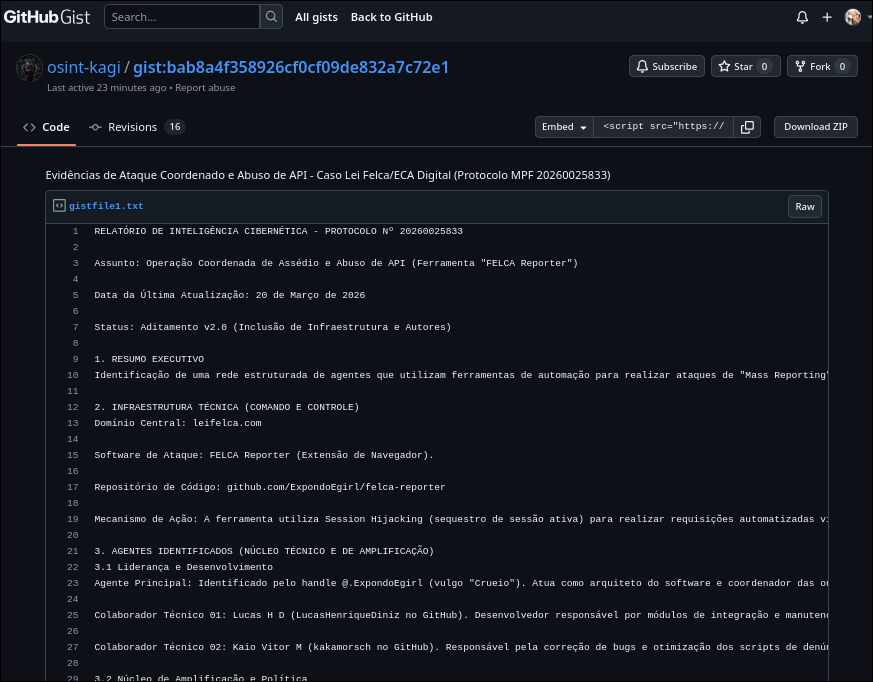The height and width of the screenshot is (682, 873).
Task: Open the GitHub Gist logo homepage
Action: coord(47,17)
